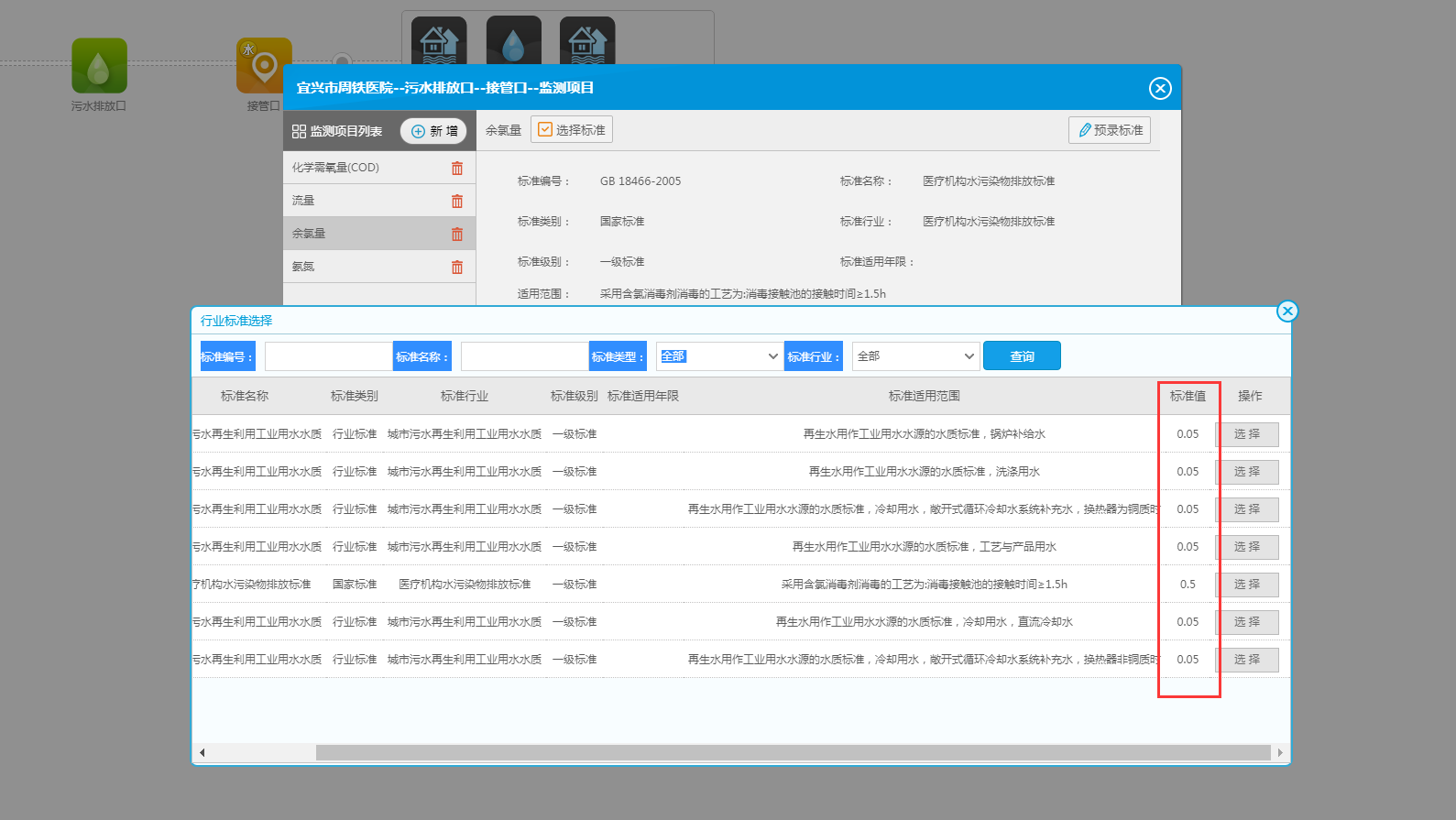Click the water drop icon in top toolbar
This screenshot has width=1456, height=820.
[x=513, y=42]
